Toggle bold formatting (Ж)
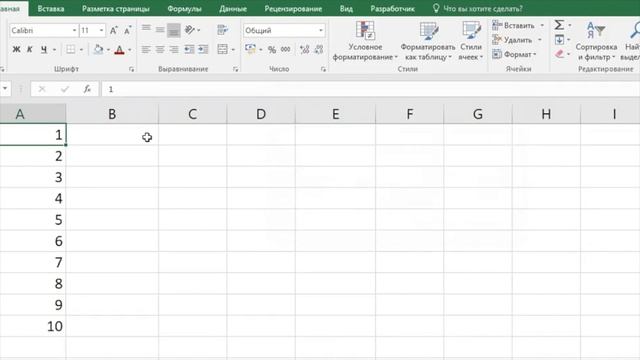This screenshot has width=640, height=360. coord(16,50)
